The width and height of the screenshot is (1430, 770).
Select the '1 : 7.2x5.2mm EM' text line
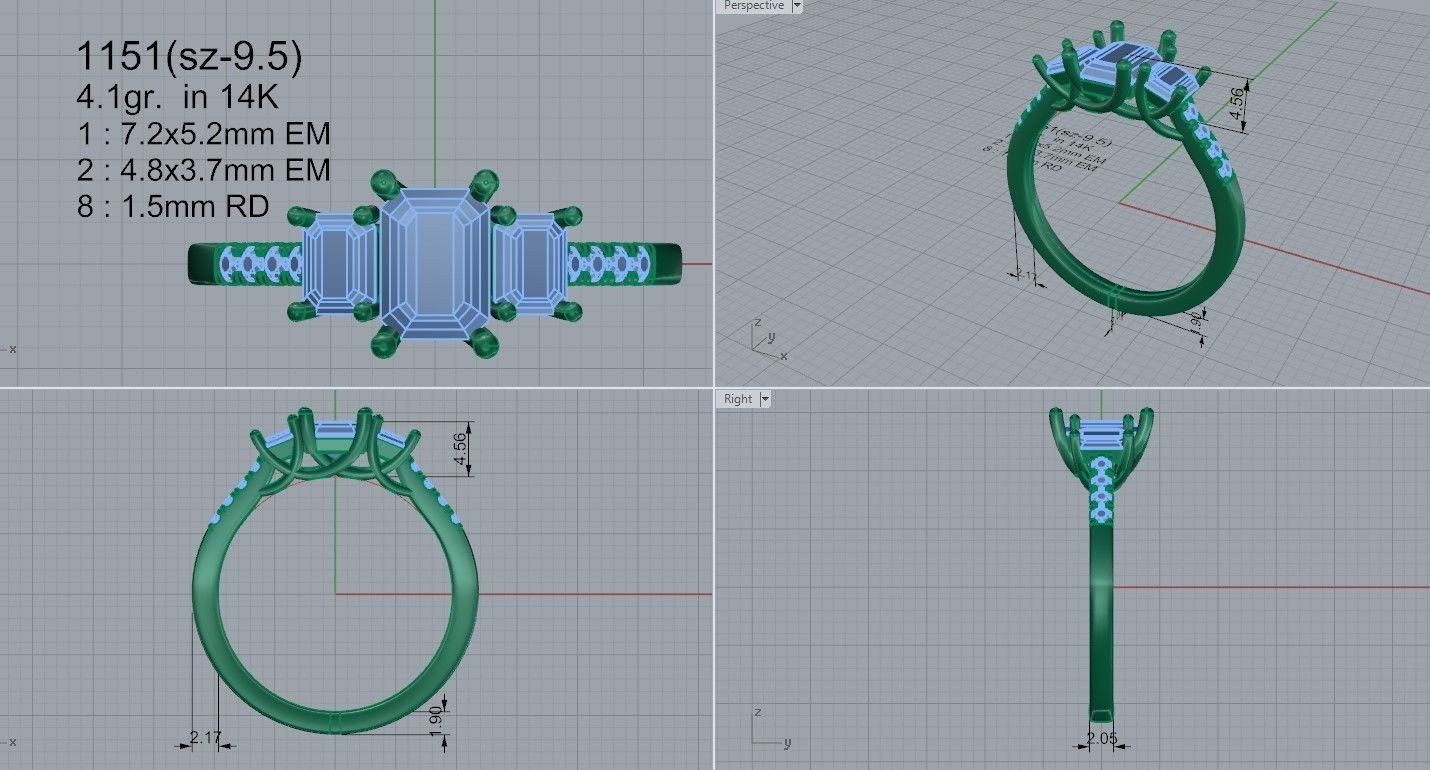(x=203, y=134)
